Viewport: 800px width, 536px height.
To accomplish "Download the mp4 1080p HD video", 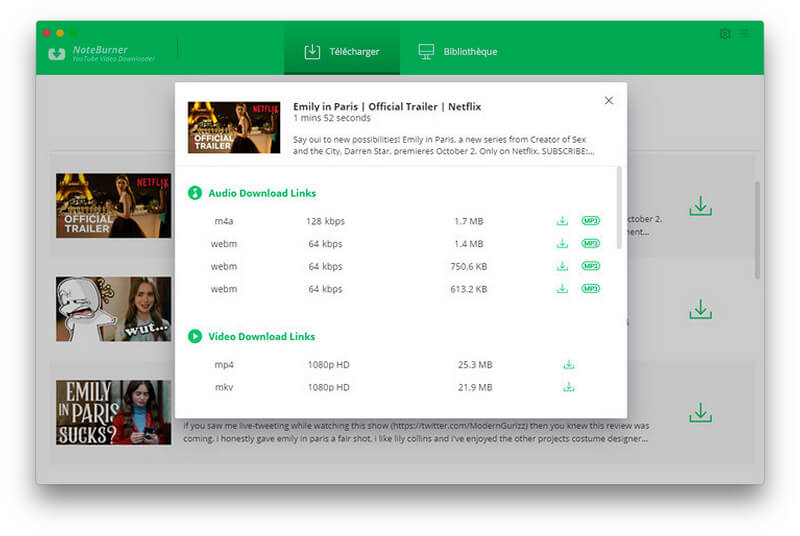I will pyautogui.click(x=568, y=365).
